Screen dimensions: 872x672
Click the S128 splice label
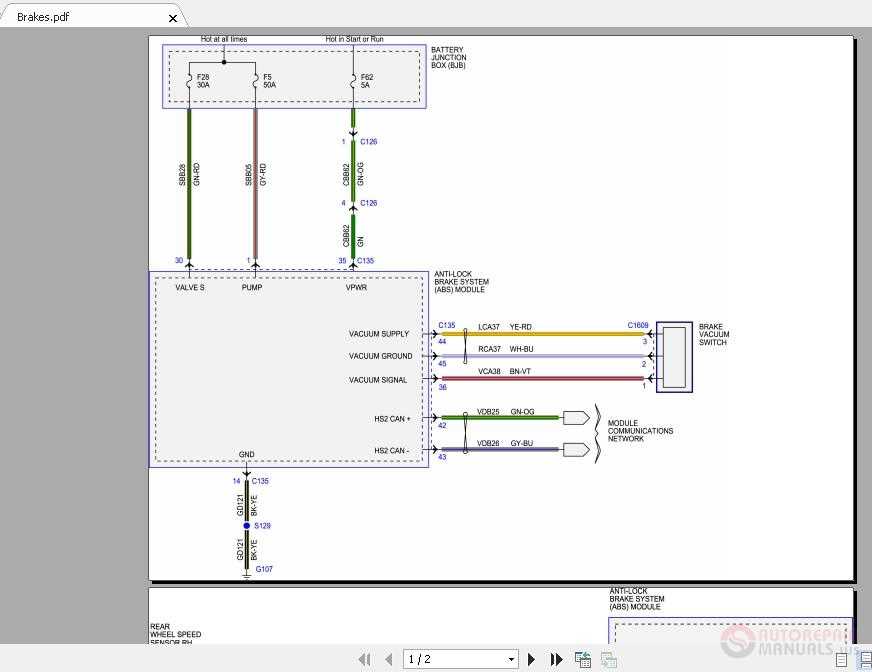[262, 526]
